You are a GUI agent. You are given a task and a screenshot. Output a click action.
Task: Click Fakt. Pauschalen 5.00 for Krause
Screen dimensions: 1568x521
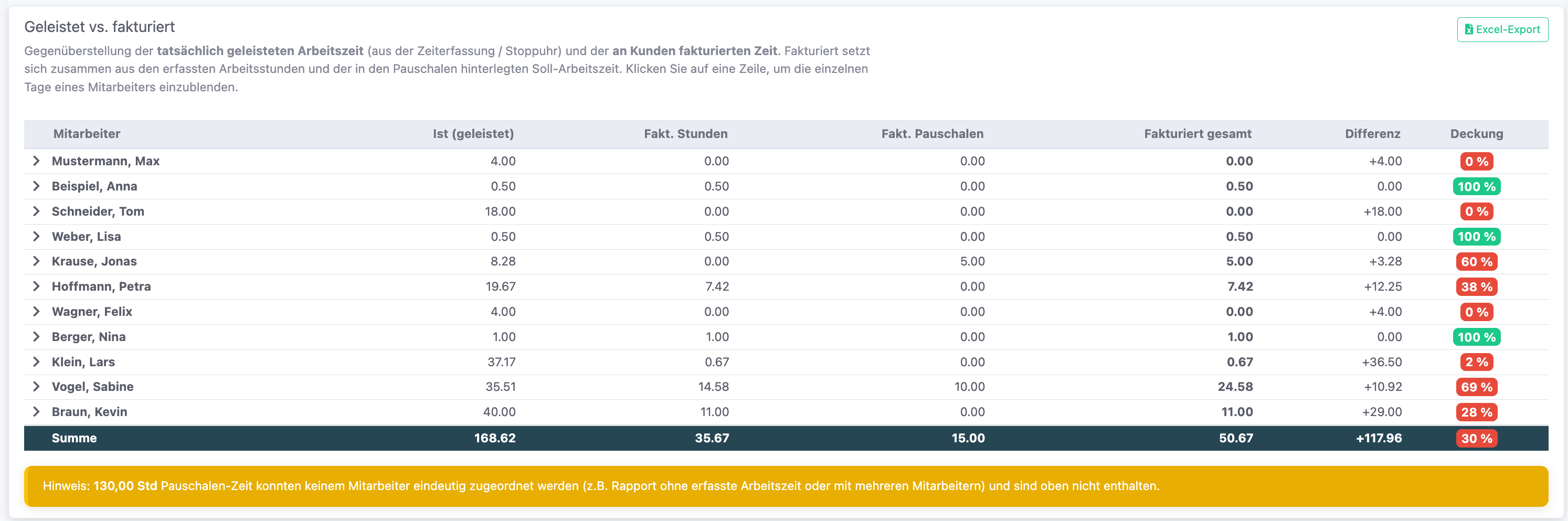tap(972, 261)
